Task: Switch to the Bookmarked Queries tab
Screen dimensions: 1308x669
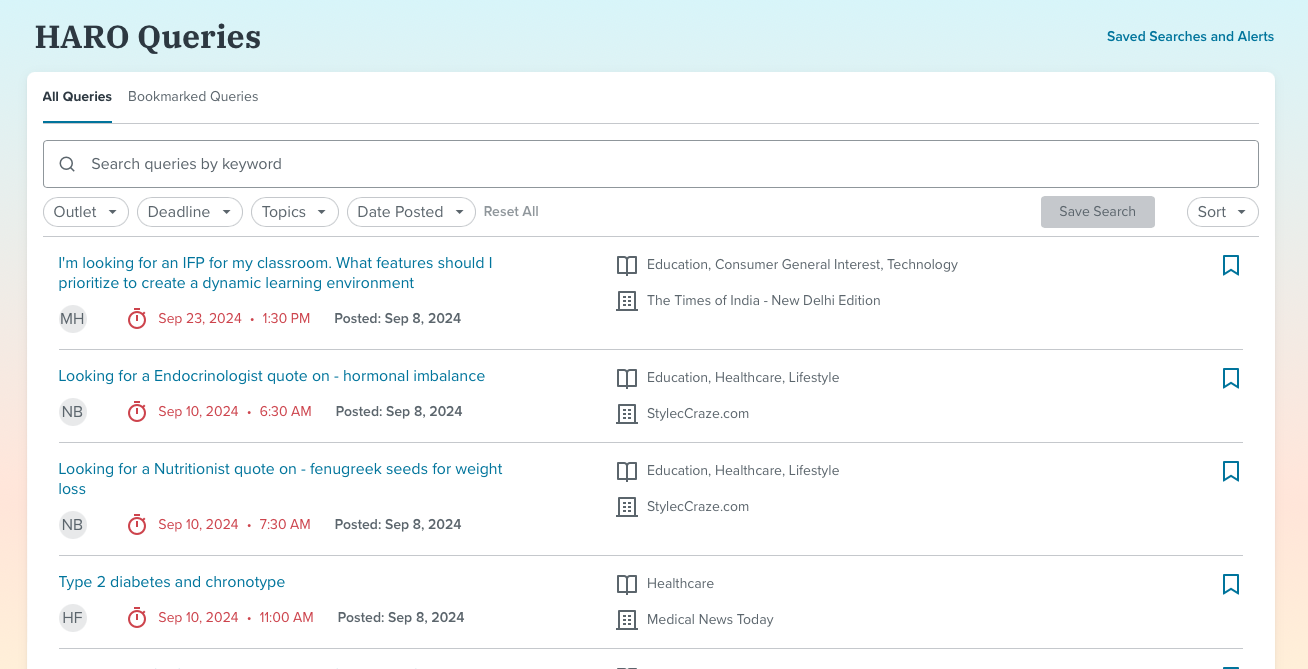Action: point(193,97)
